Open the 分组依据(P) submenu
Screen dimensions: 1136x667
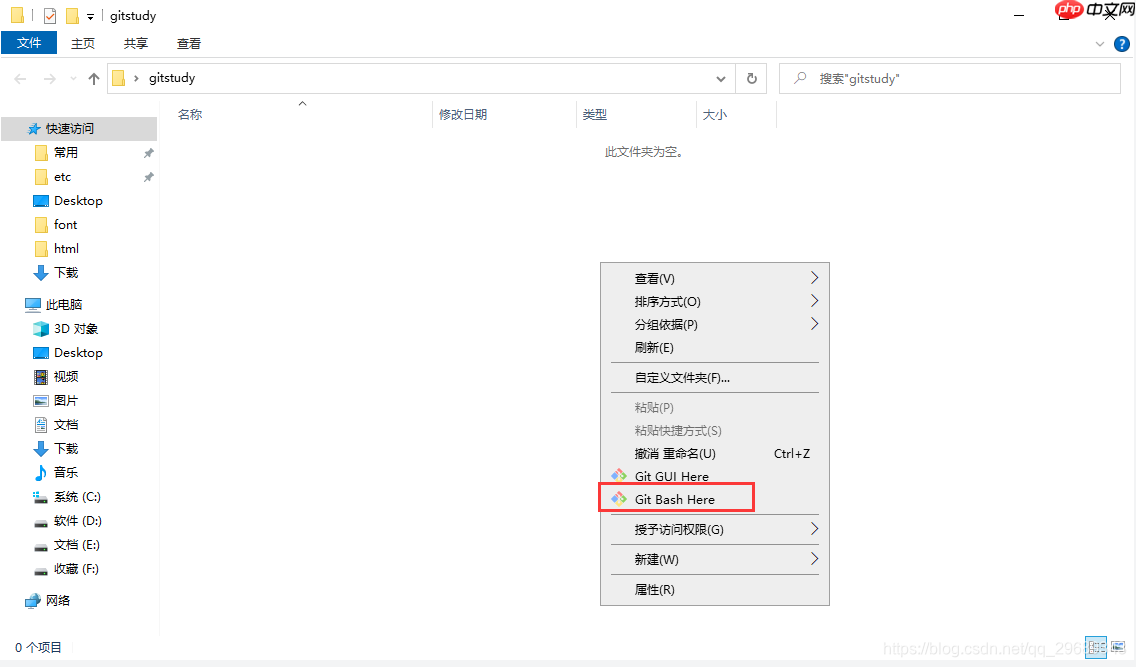pos(714,324)
